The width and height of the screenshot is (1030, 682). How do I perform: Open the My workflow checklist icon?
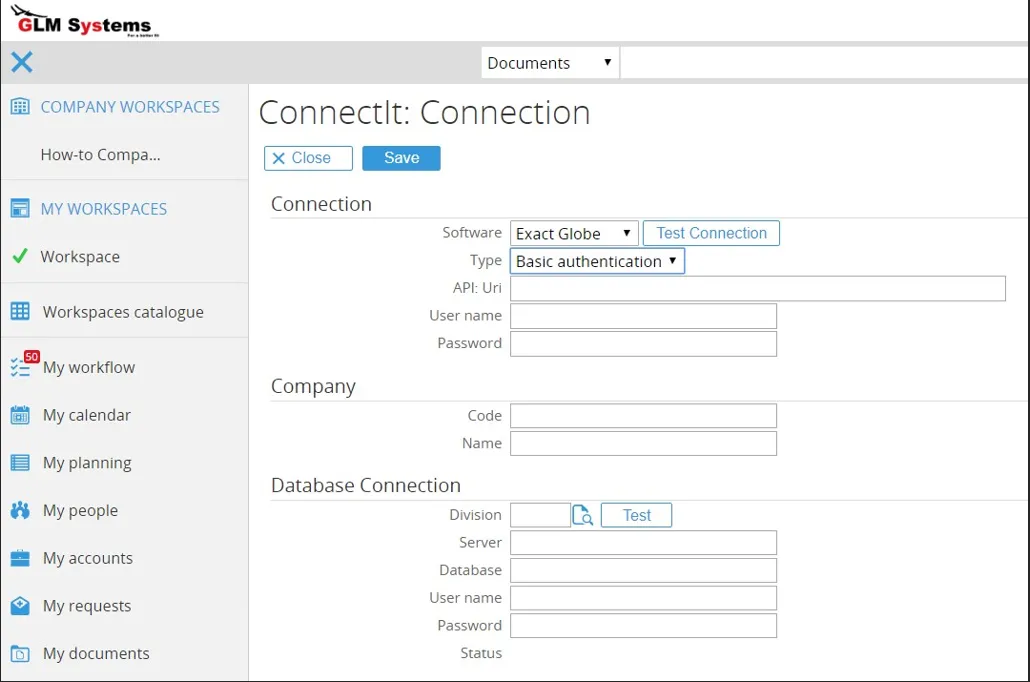20,367
